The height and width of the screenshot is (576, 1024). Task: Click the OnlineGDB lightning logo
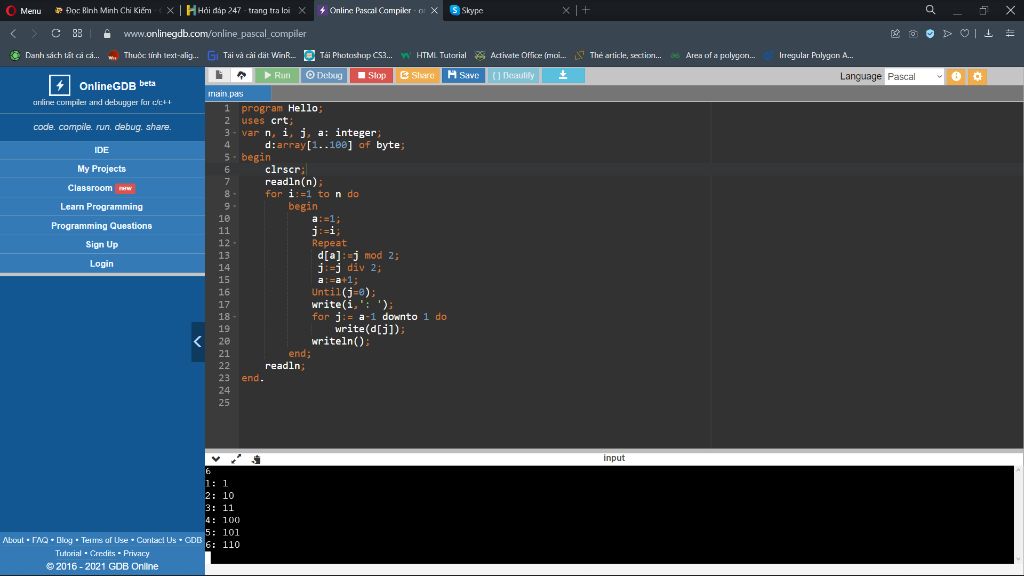[x=59, y=85]
